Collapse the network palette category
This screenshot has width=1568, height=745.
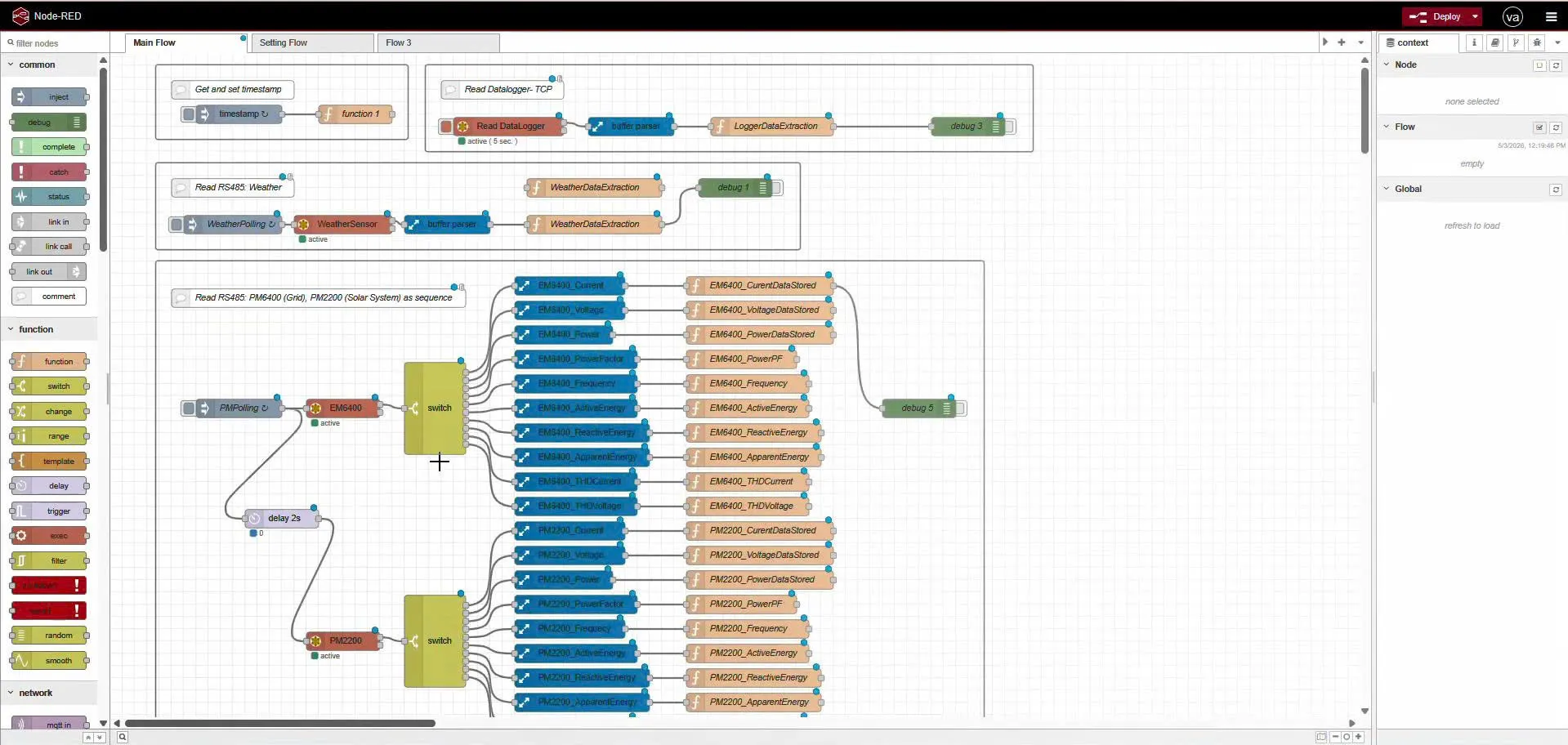[x=49, y=693]
